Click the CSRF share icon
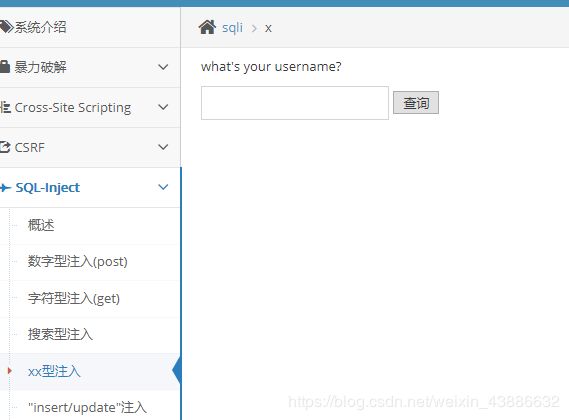Screen dimensions: 569x420 coord(5,147)
